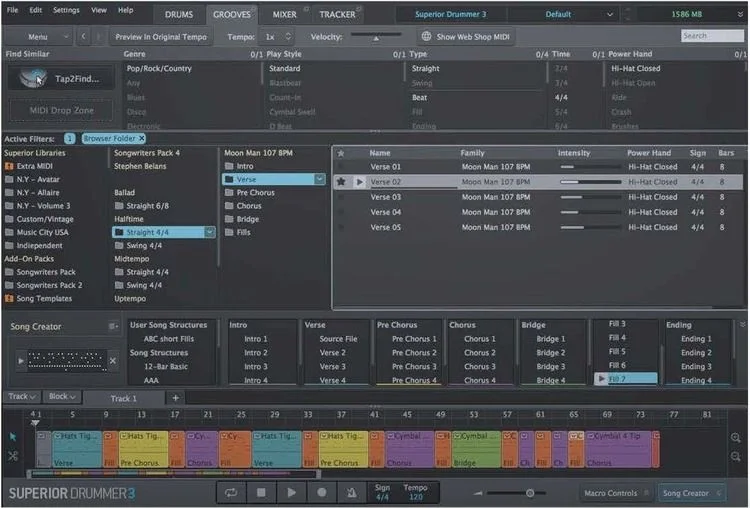The width and height of the screenshot is (750, 508).
Task: Play the Song Creator source groove
Action: coord(21,361)
